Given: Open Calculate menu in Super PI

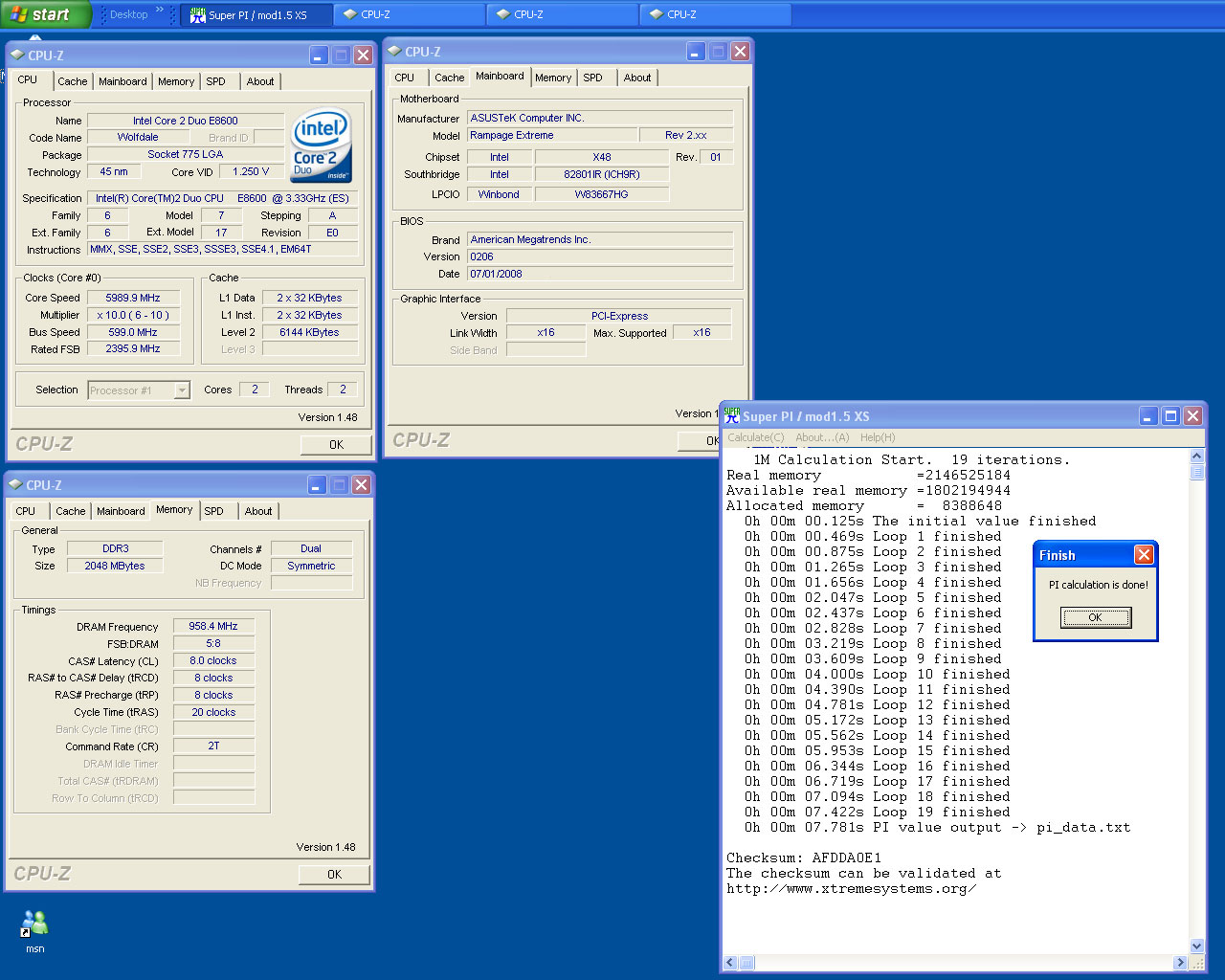Looking at the screenshot, I should 755,437.
